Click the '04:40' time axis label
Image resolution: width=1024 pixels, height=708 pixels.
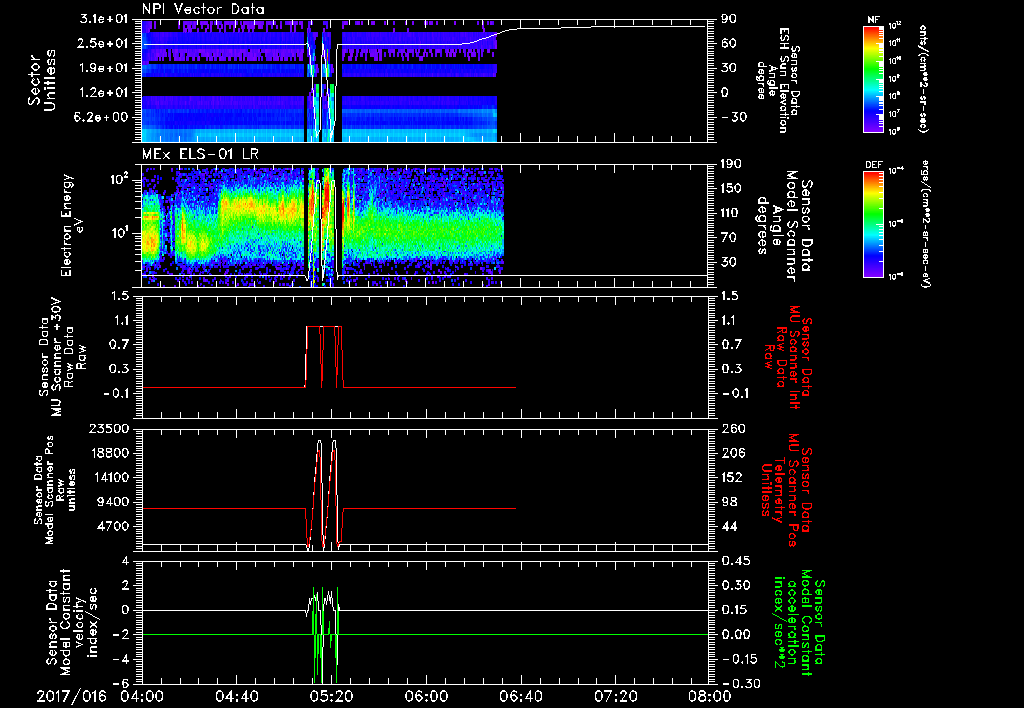point(236,696)
